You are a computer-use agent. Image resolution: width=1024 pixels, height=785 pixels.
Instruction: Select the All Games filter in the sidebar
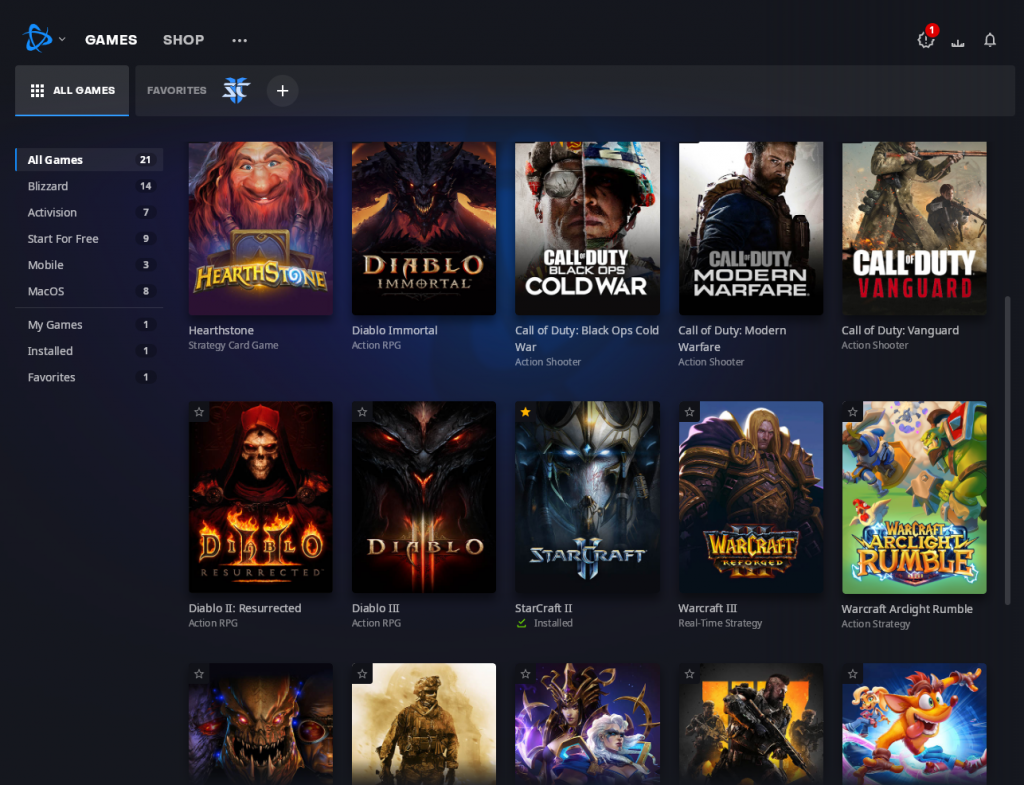point(89,160)
